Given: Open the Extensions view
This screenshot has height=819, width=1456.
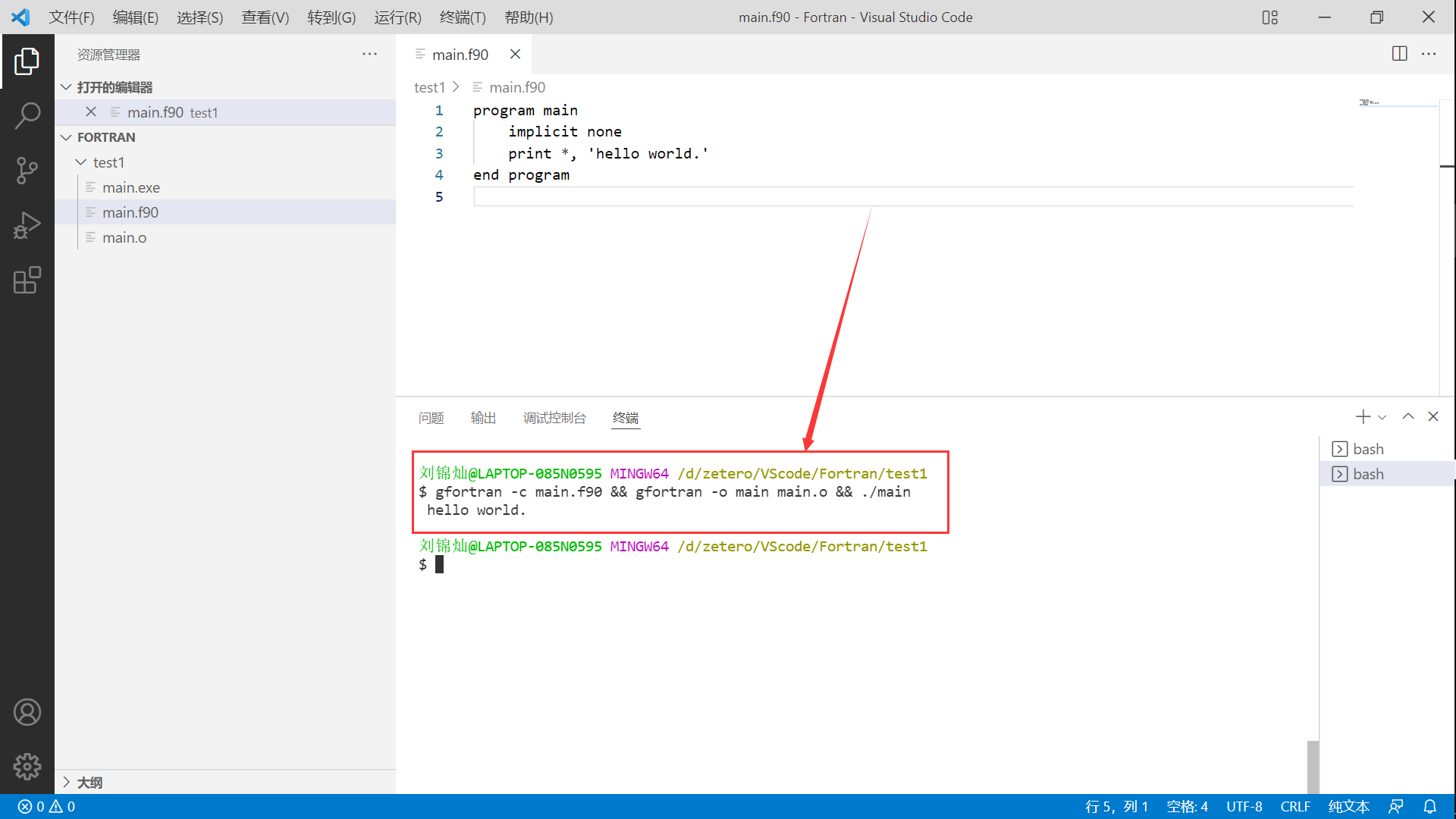Looking at the screenshot, I should 27,280.
